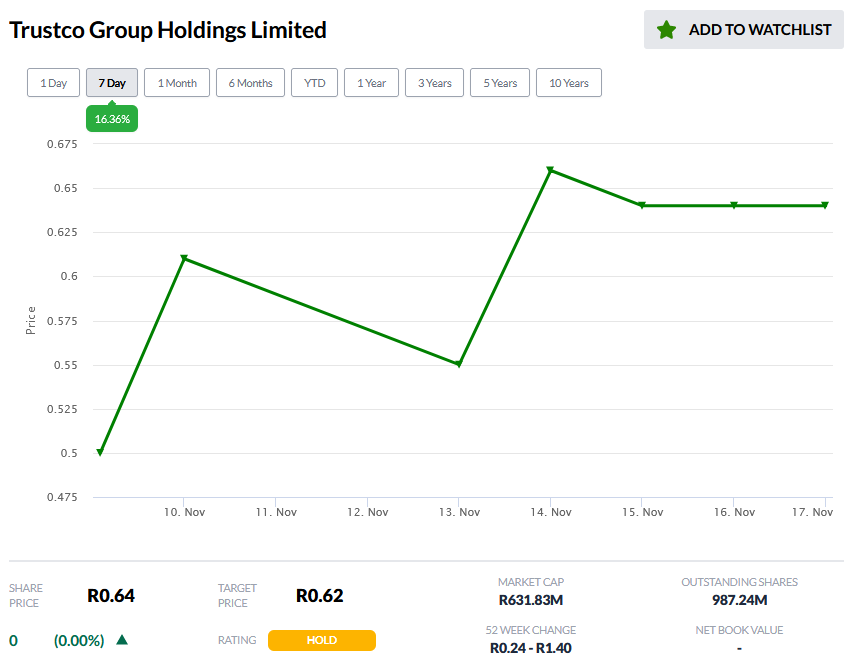Click the OUTSTANDING SHARES label
Image resolution: width=859 pixels, height=662 pixels.
pyautogui.click(x=740, y=582)
